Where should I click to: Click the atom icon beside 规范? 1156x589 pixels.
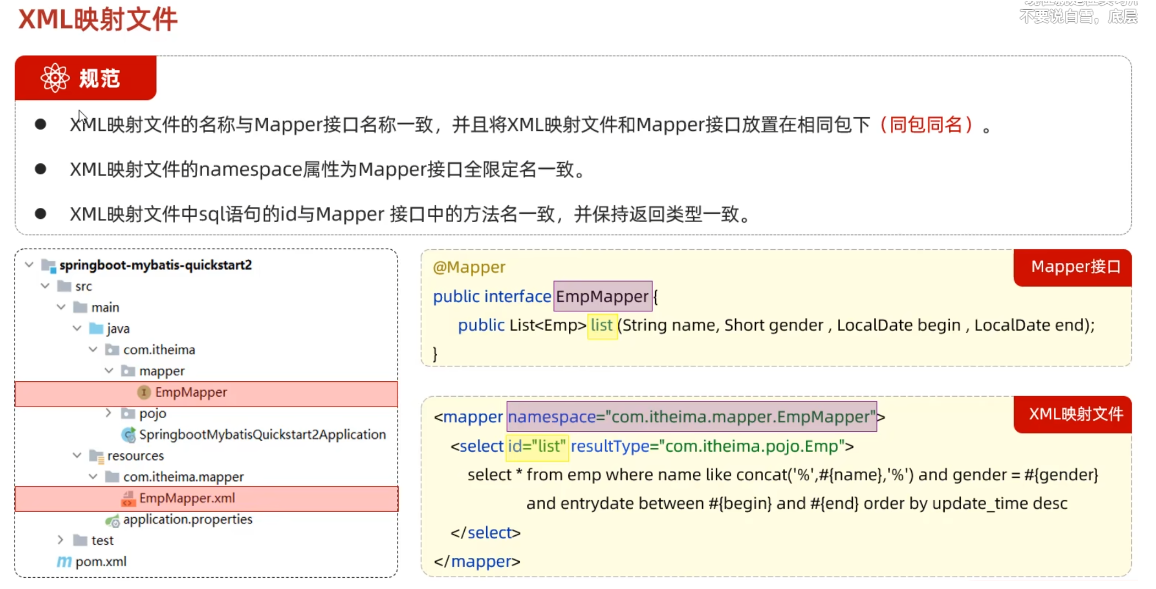55,78
